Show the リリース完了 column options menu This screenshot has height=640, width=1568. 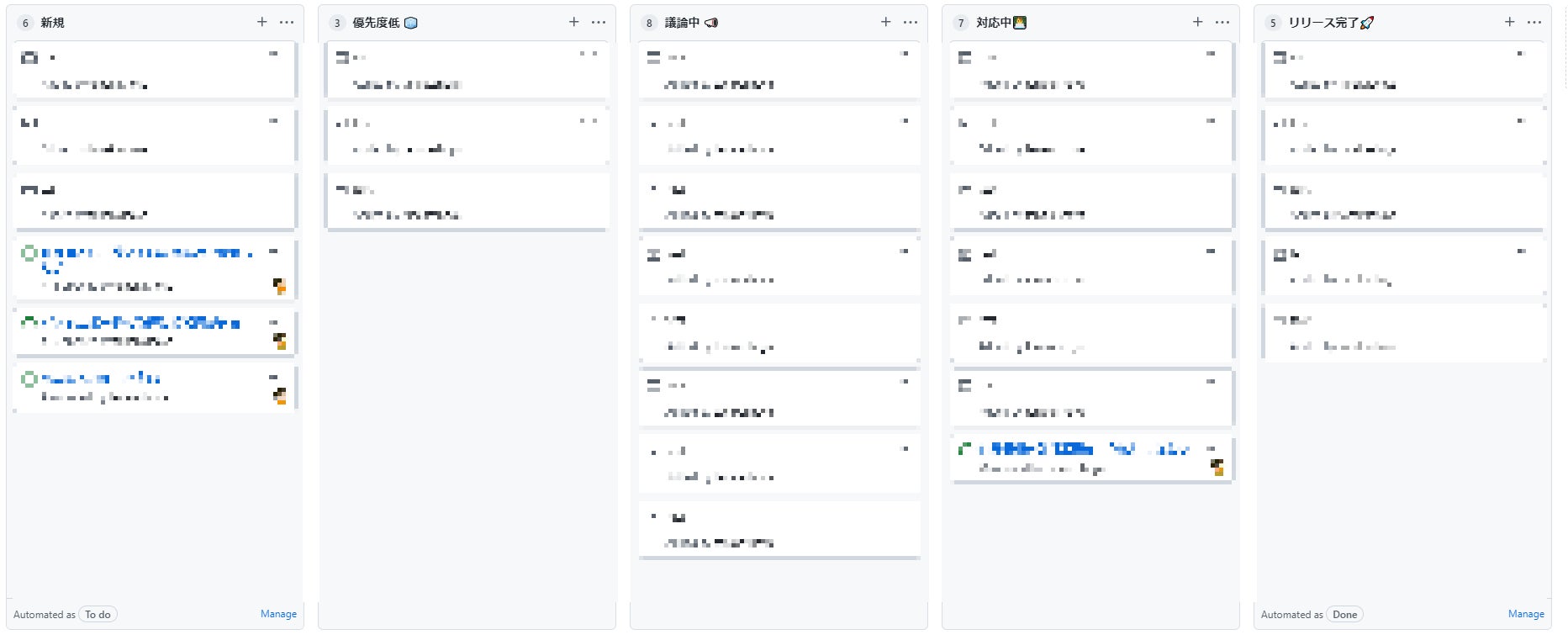point(1534,22)
